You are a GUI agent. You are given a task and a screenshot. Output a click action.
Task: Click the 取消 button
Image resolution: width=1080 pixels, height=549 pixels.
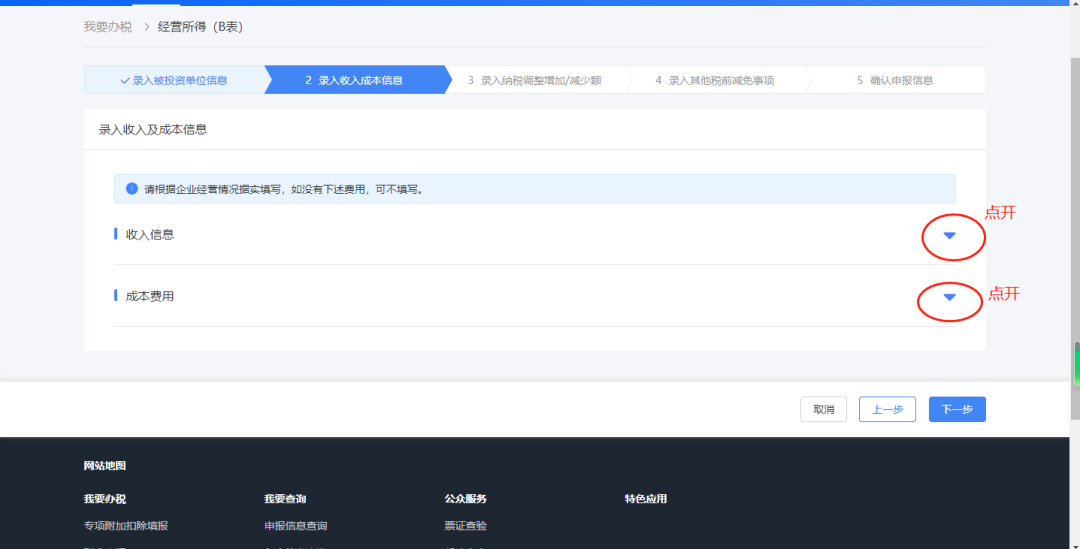pyautogui.click(x=823, y=409)
